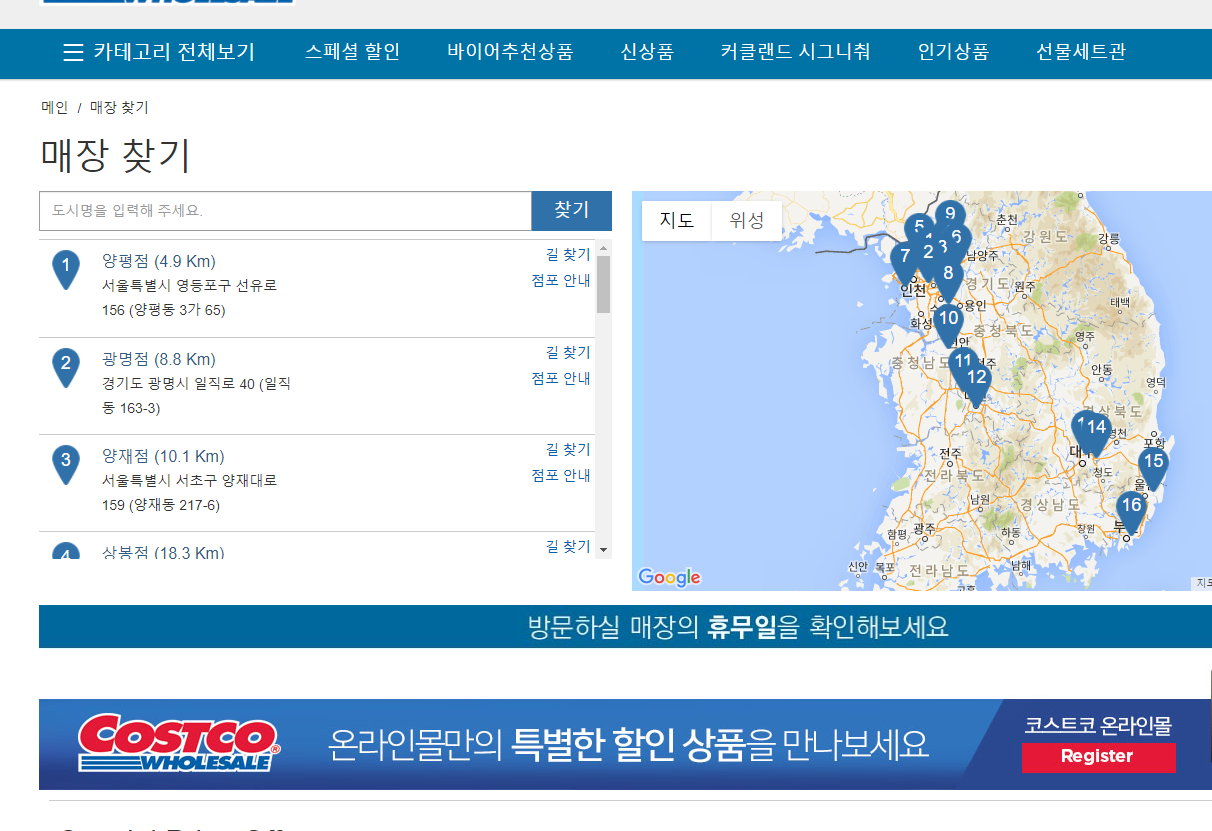Viewport: 1212px width, 831px height.
Task: Click the store list scrollbar thumb
Action: click(x=603, y=285)
